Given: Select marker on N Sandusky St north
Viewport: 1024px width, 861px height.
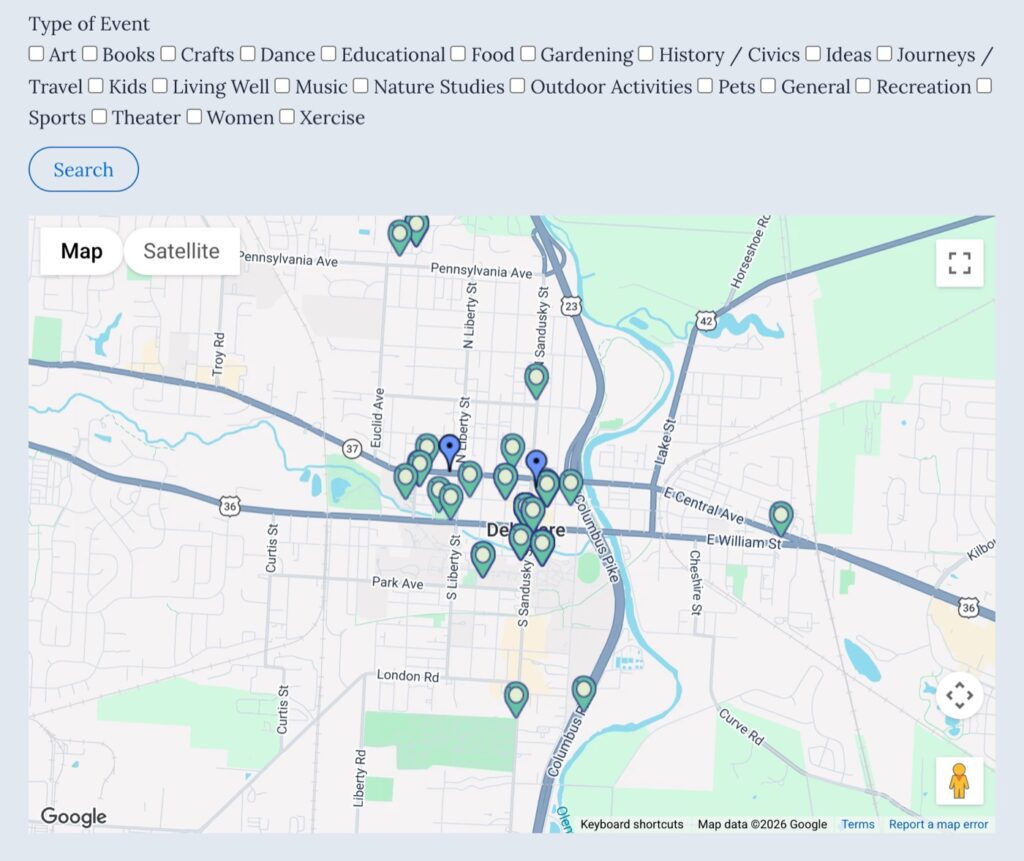Looking at the screenshot, I should [x=536, y=381].
